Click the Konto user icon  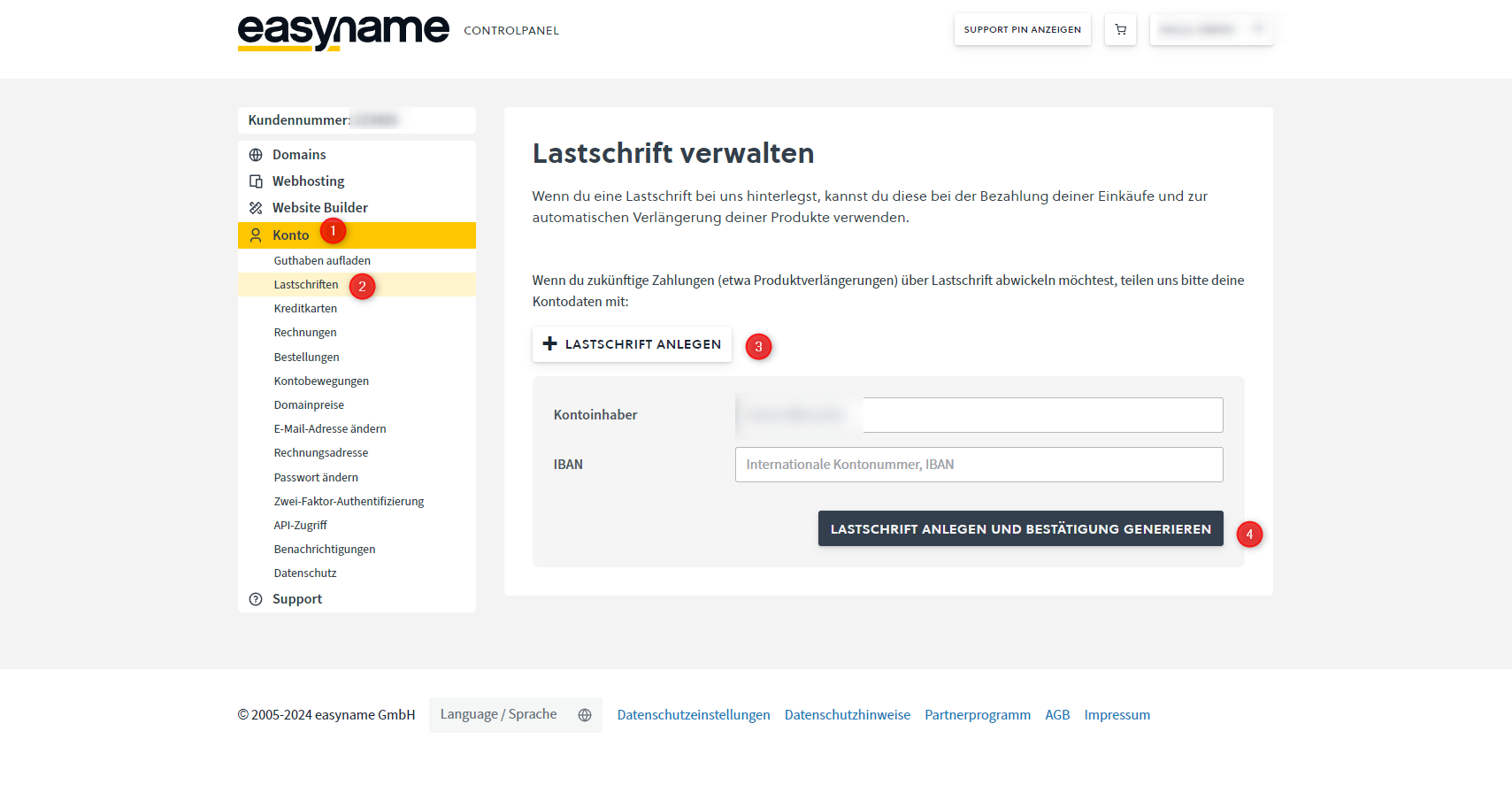click(x=256, y=235)
